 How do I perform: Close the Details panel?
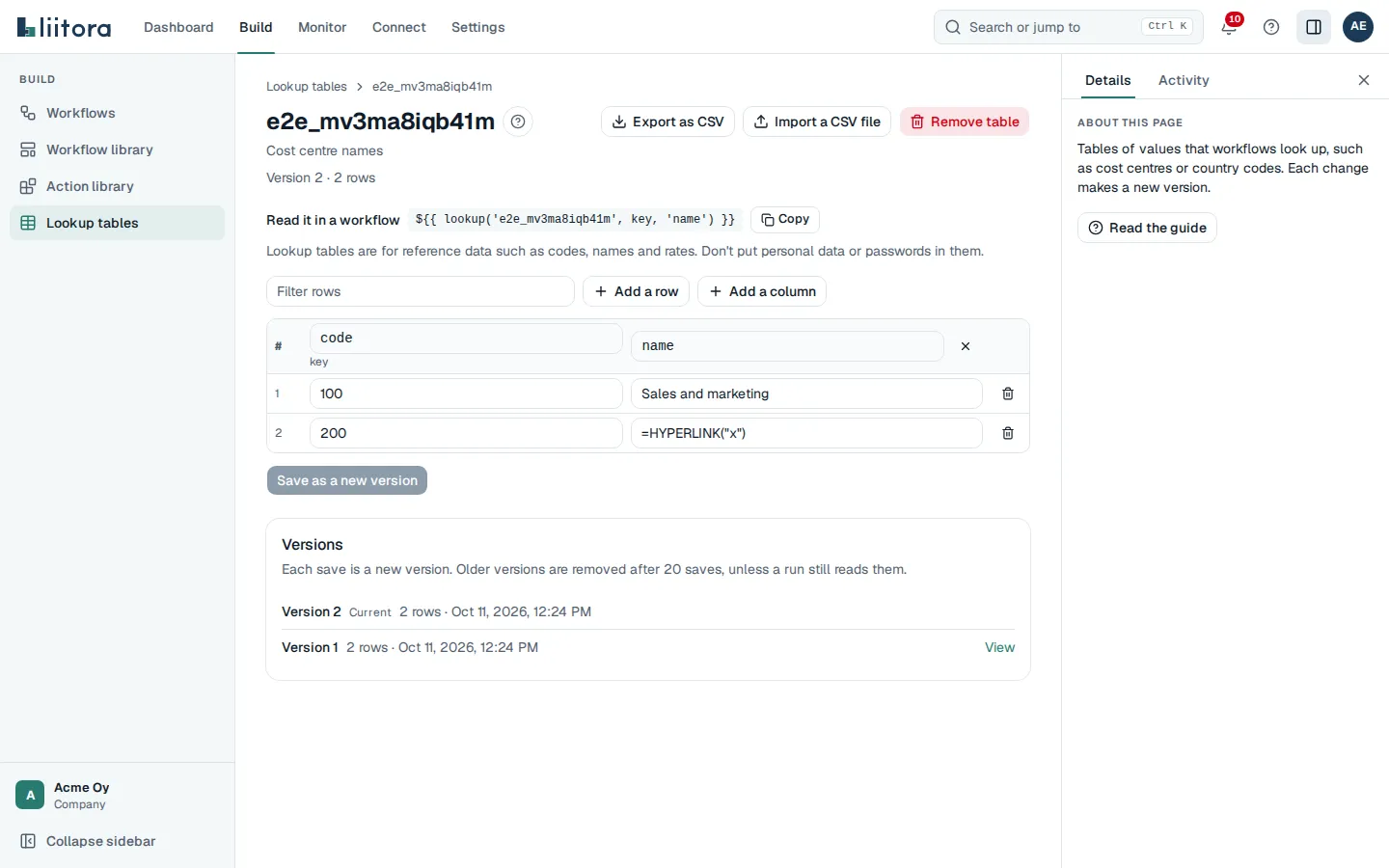point(1364,80)
